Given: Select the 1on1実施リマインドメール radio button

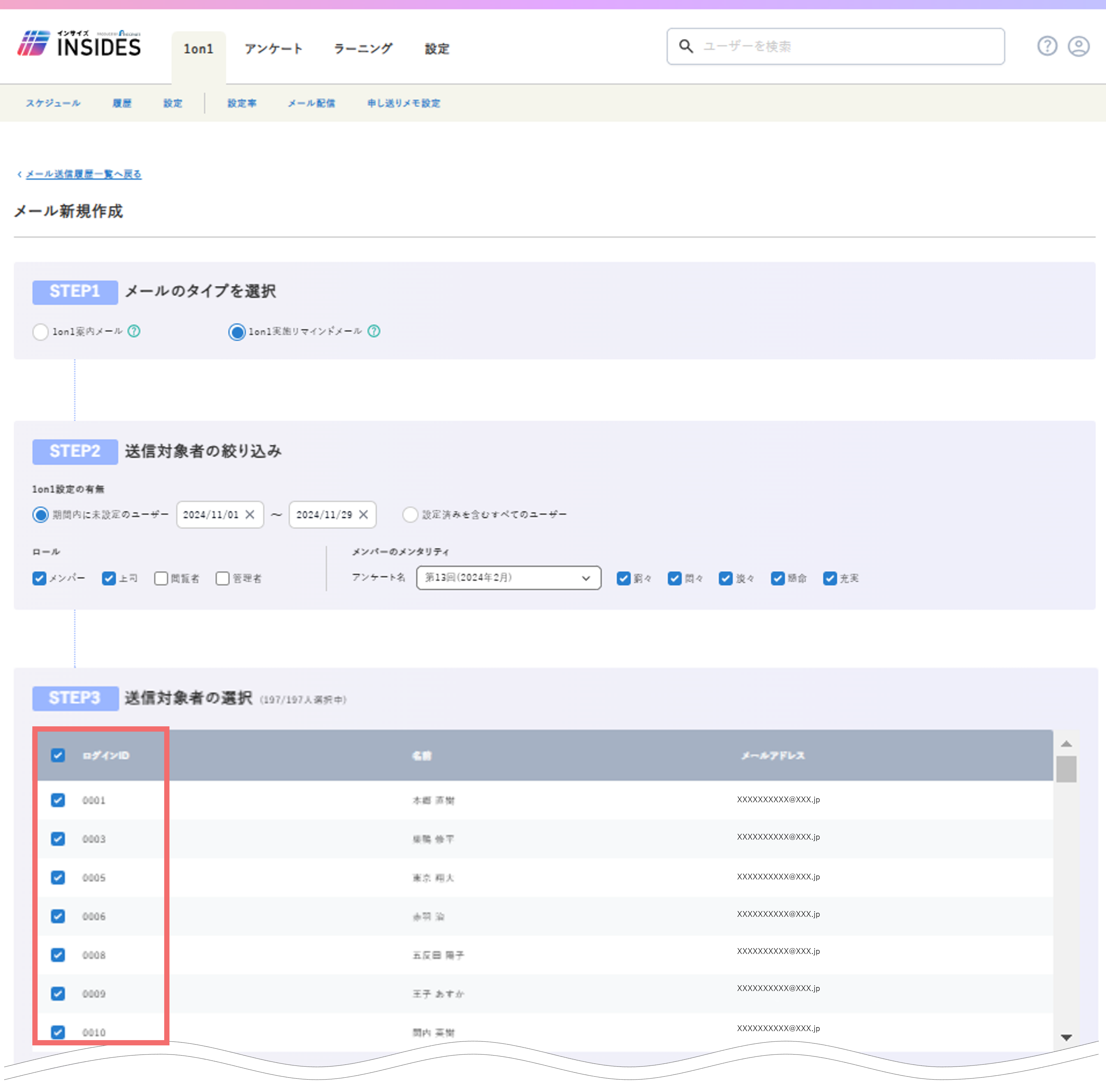Looking at the screenshot, I should point(236,332).
